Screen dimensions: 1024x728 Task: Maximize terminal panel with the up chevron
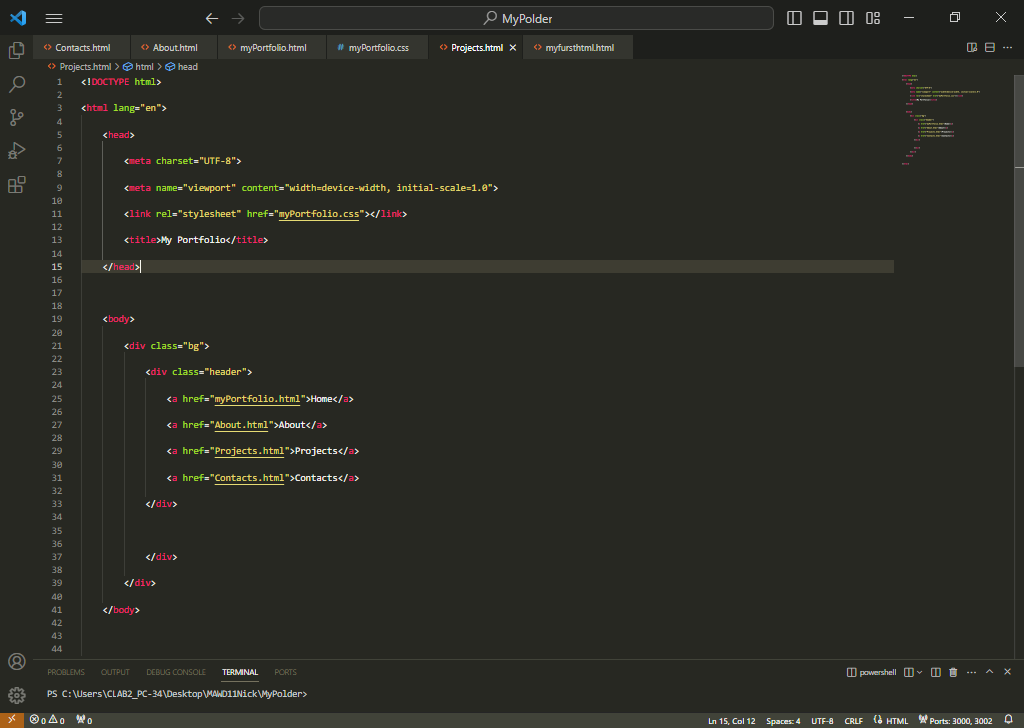tap(989, 672)
